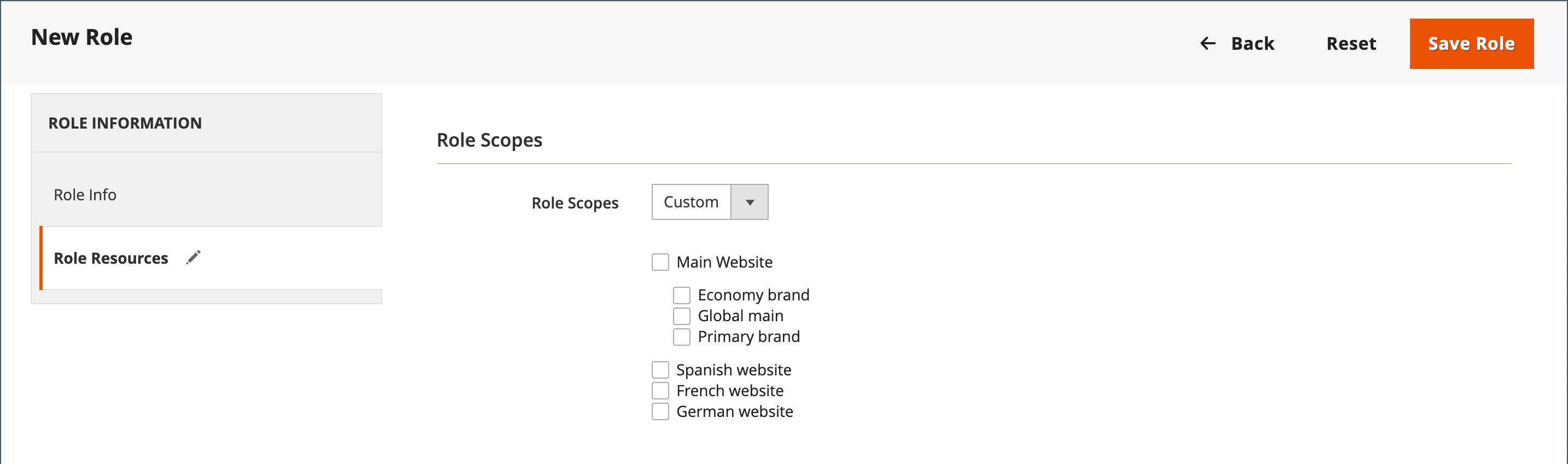The width and height of the screenshot is (1568, 464).
Task: Enable the Spanish website checkbox
Action: pyautogui.click(x=660, y=370)
